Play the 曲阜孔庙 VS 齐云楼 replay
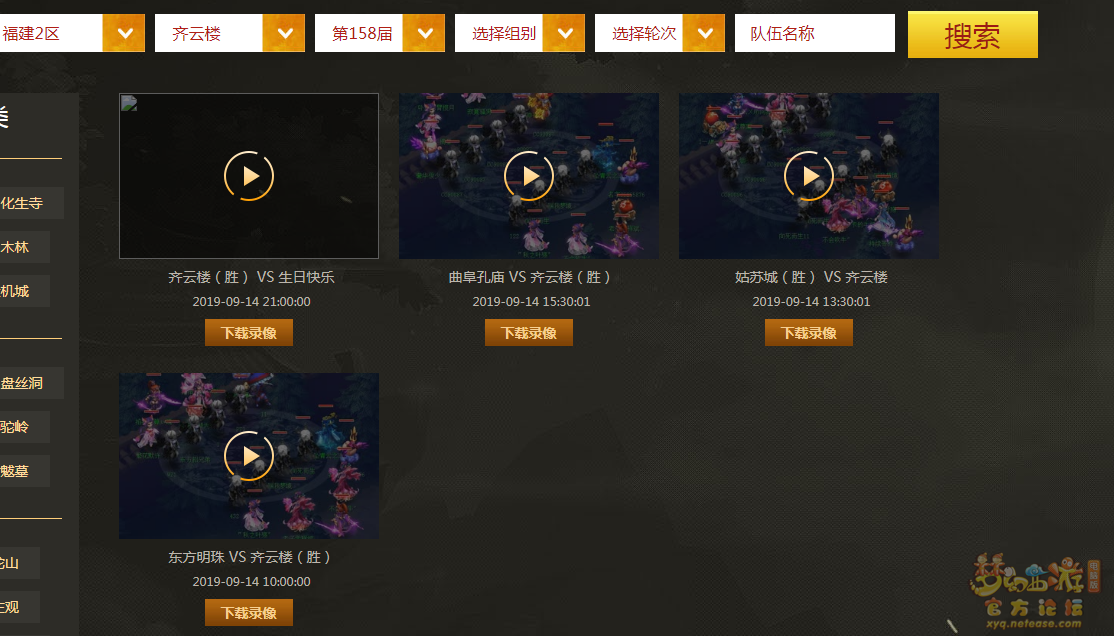This screenshot has width=1114, height=636. point(529,176)
